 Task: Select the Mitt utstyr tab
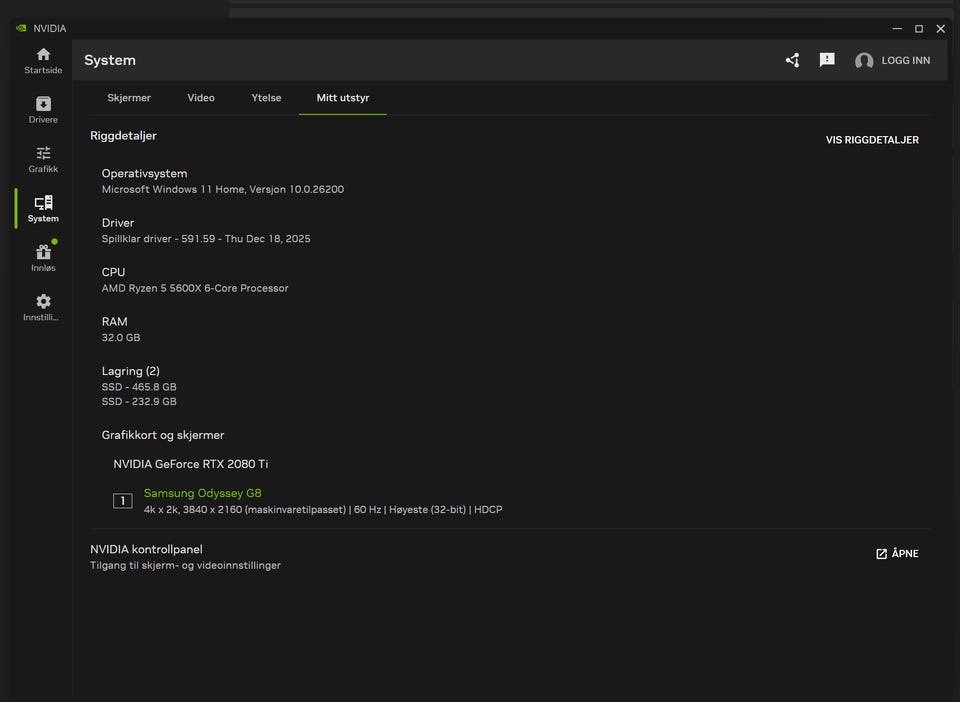342,98
